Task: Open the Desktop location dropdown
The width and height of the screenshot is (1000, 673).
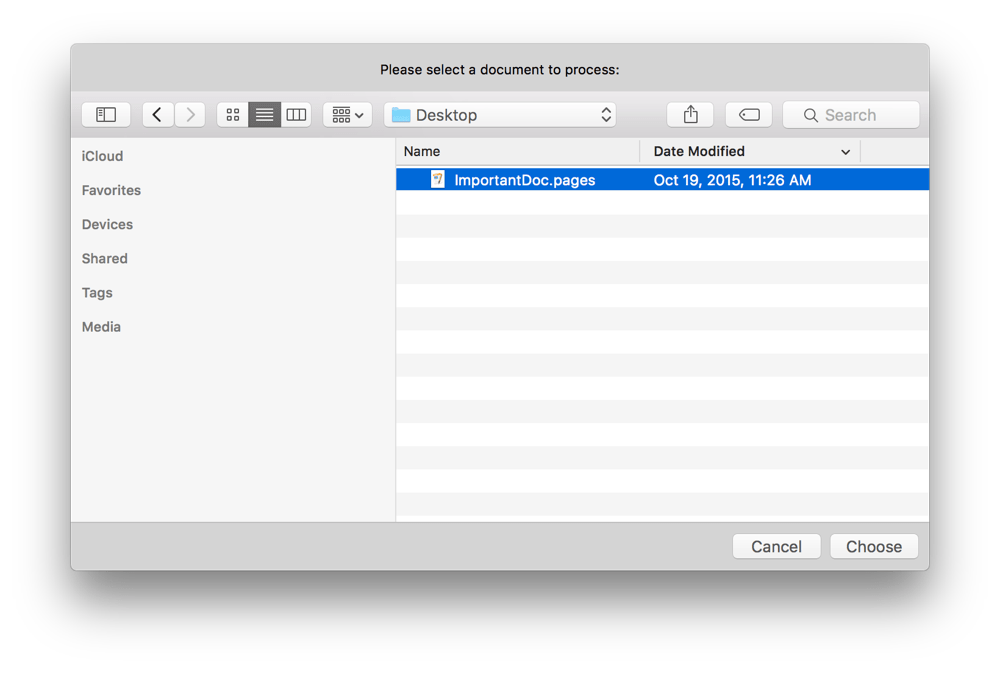Action: [x=500, y=114]
